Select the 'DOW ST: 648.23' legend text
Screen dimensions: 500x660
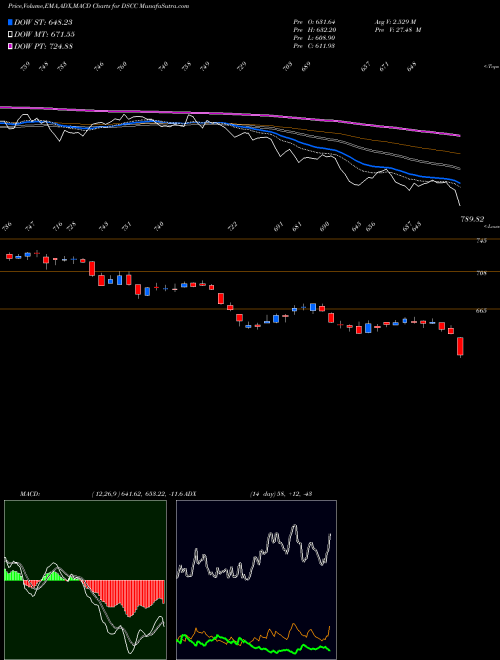pos(43,22)
